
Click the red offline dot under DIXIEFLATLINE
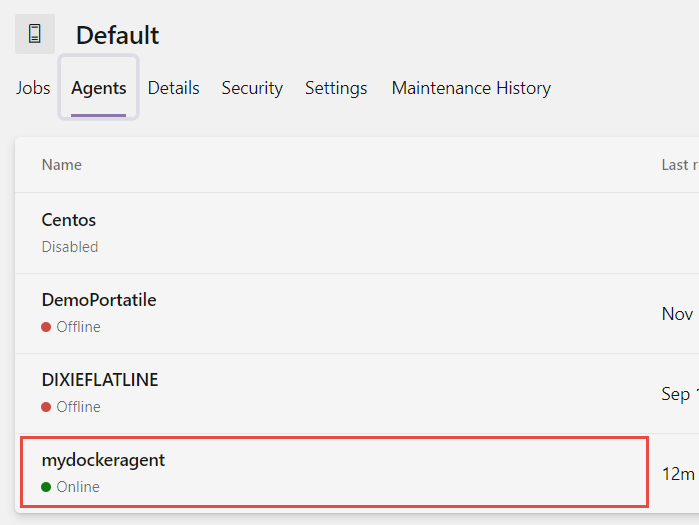(x=46, y=407)
